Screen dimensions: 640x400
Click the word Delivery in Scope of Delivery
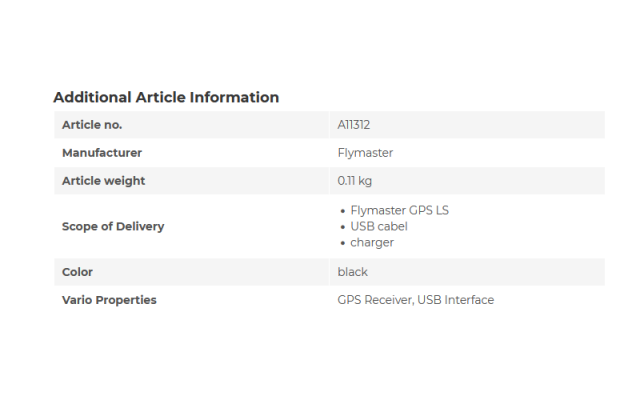[x=140, y=227]
